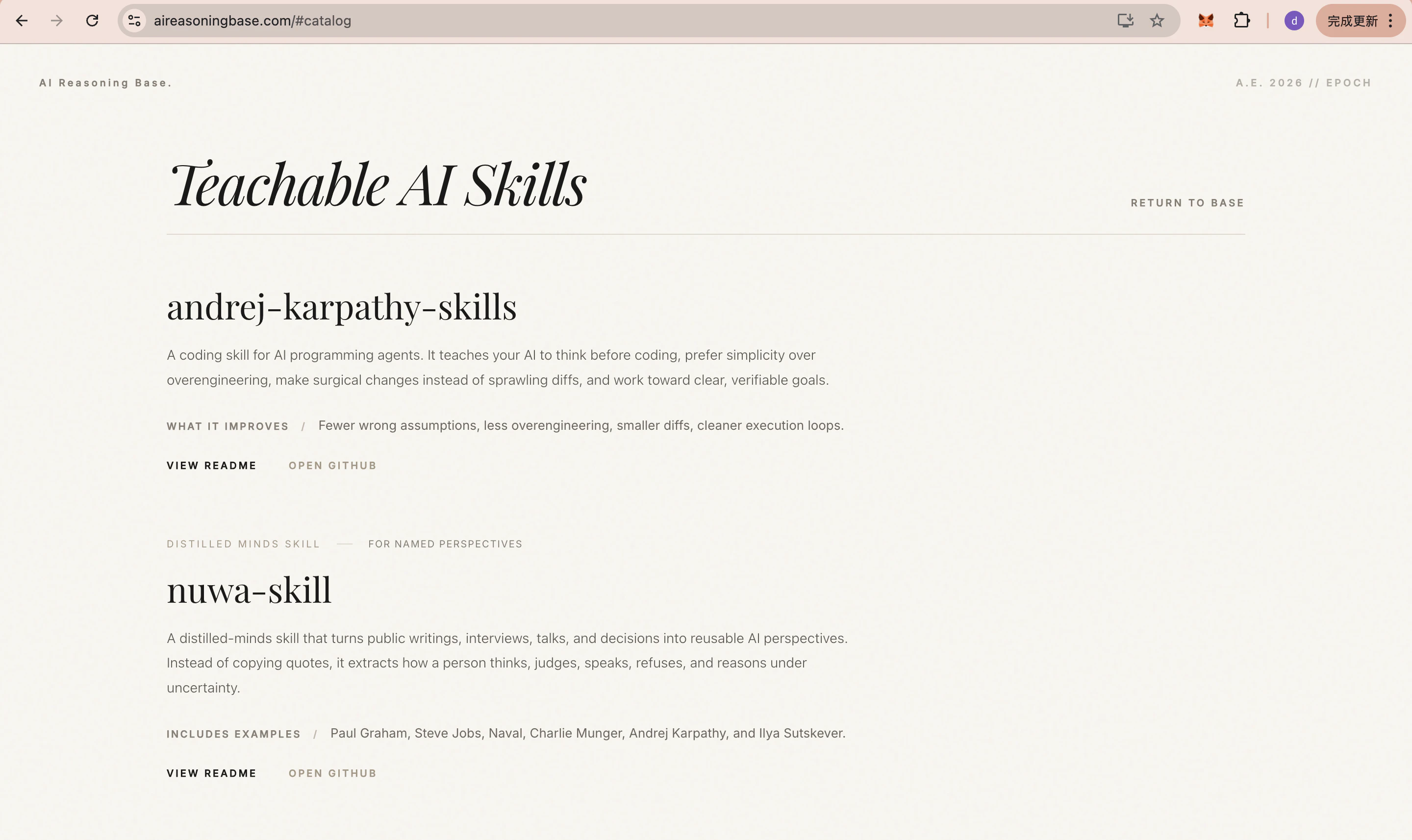Navigate back to the previous page

[x=22, y=21]
